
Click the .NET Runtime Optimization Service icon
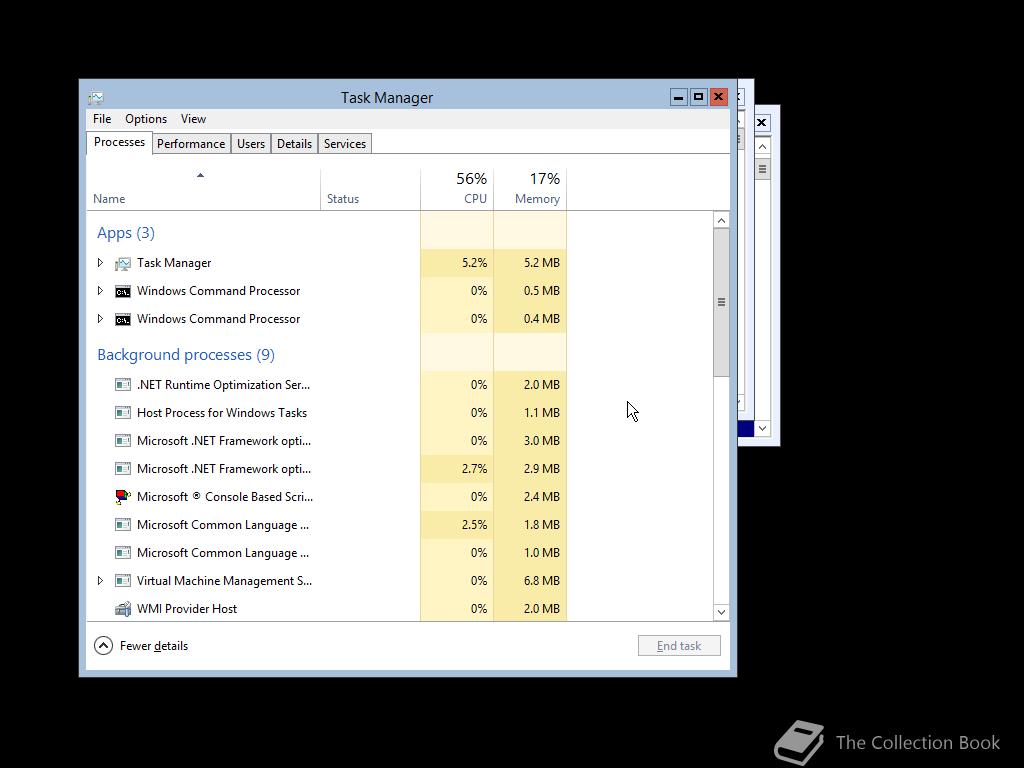point(123,385)
